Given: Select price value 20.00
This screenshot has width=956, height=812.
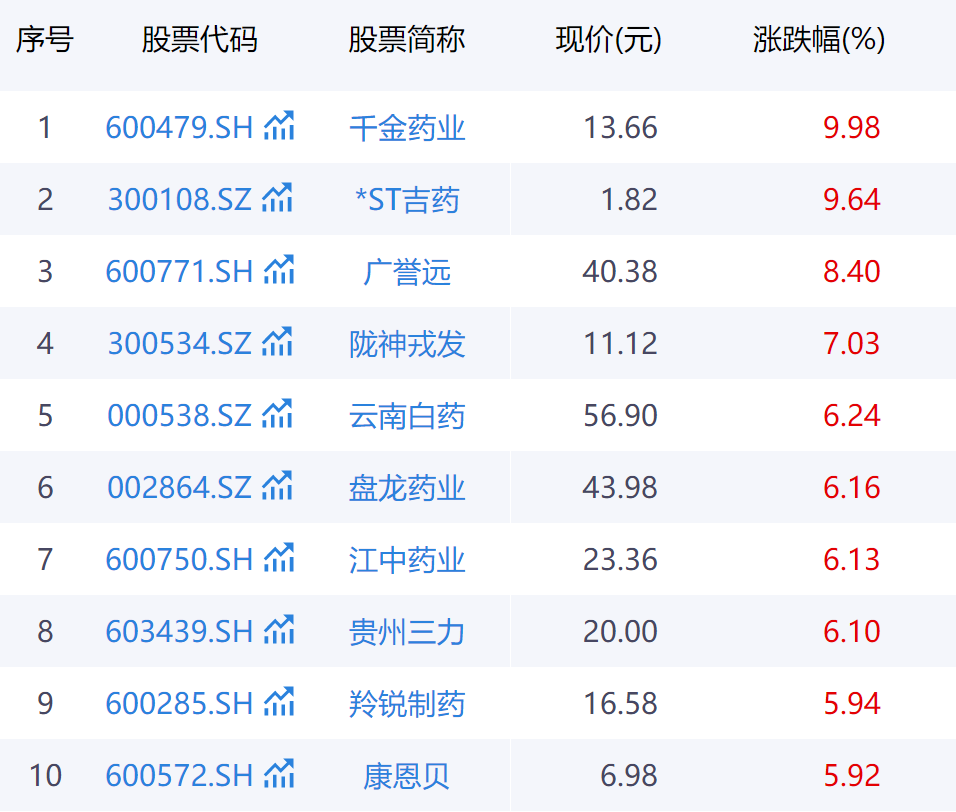Looking at the screenshot, I should (x=620, y=632).
